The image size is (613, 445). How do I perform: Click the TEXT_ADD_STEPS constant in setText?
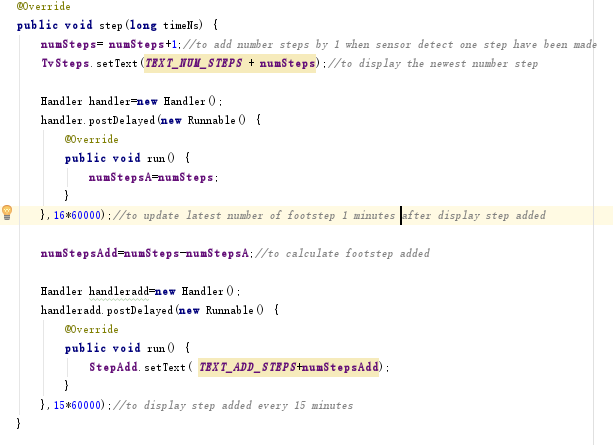(x=247, y=367)
